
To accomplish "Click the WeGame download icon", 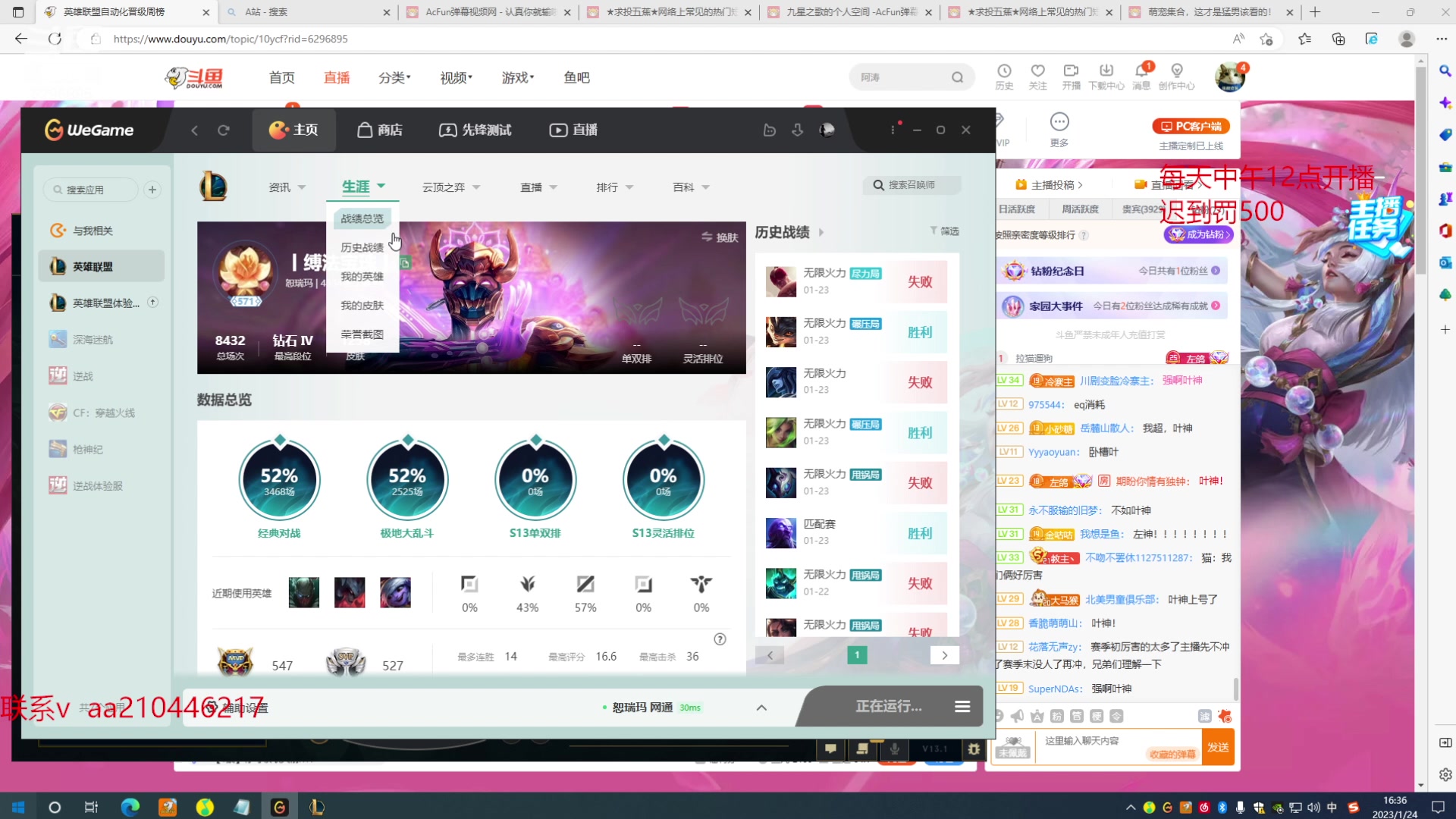I will [x=798, y=130].
